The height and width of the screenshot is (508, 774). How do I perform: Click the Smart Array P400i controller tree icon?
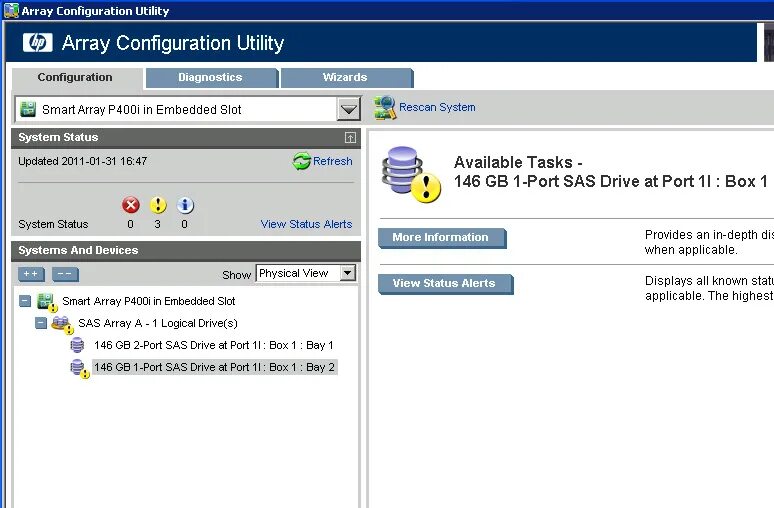47,301
